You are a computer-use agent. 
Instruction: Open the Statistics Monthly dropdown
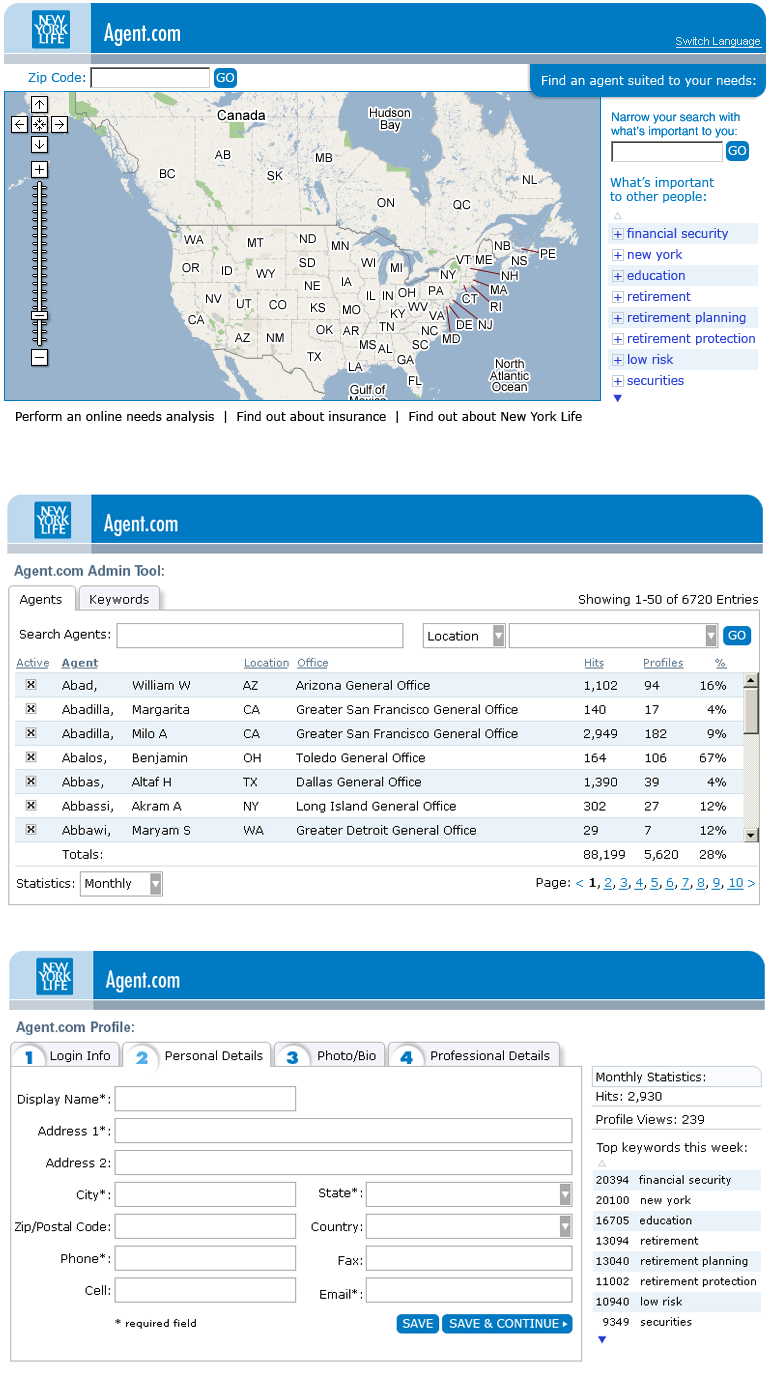(121, 884)
